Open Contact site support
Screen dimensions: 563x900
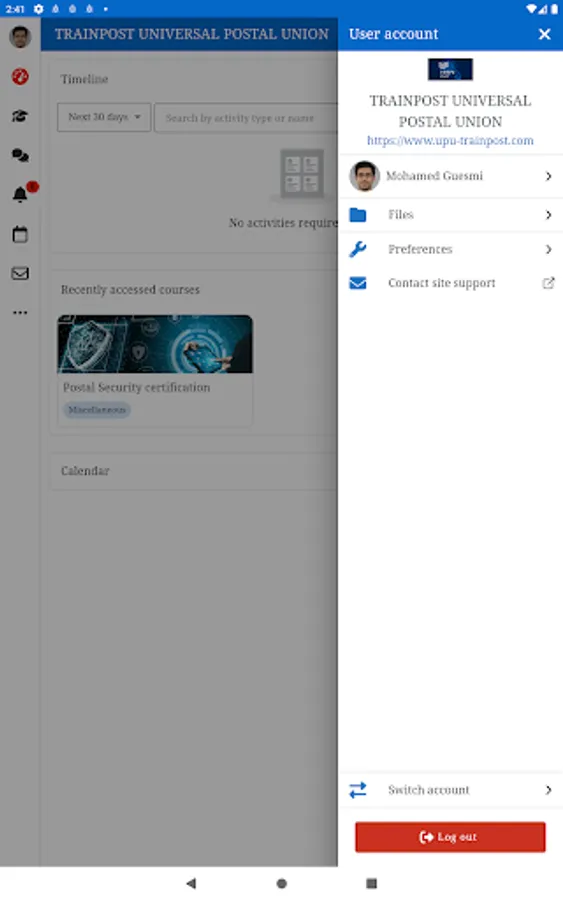click(451, 283)
